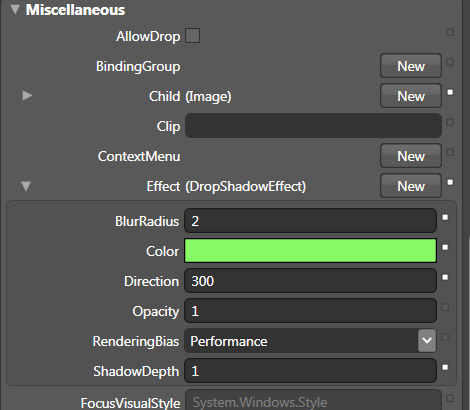The width and height of the screenshot is (470, 410).
Task: Click the property marker beside the Clip field
Action: click(450, 122)
